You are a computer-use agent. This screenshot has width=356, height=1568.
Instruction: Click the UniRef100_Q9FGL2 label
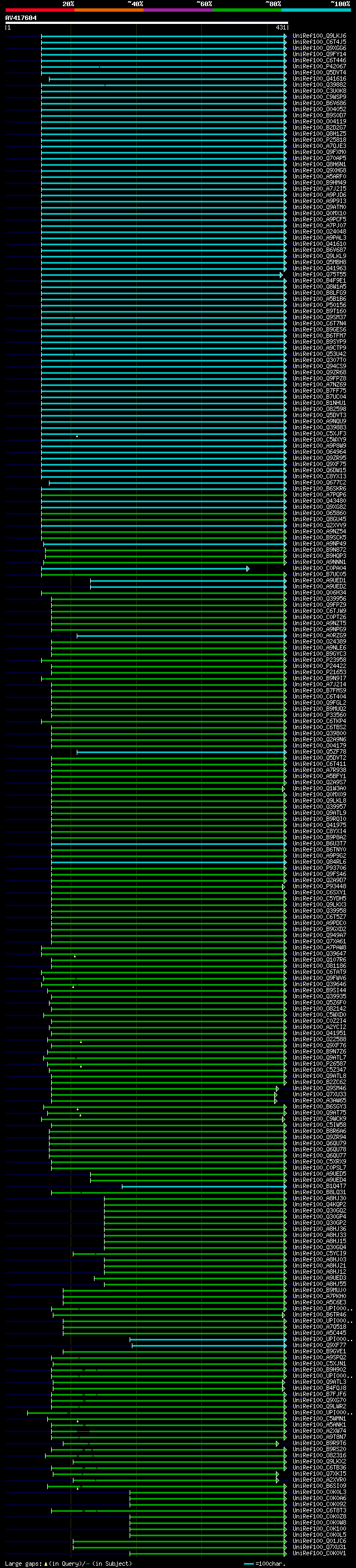(x=319, y=703)
